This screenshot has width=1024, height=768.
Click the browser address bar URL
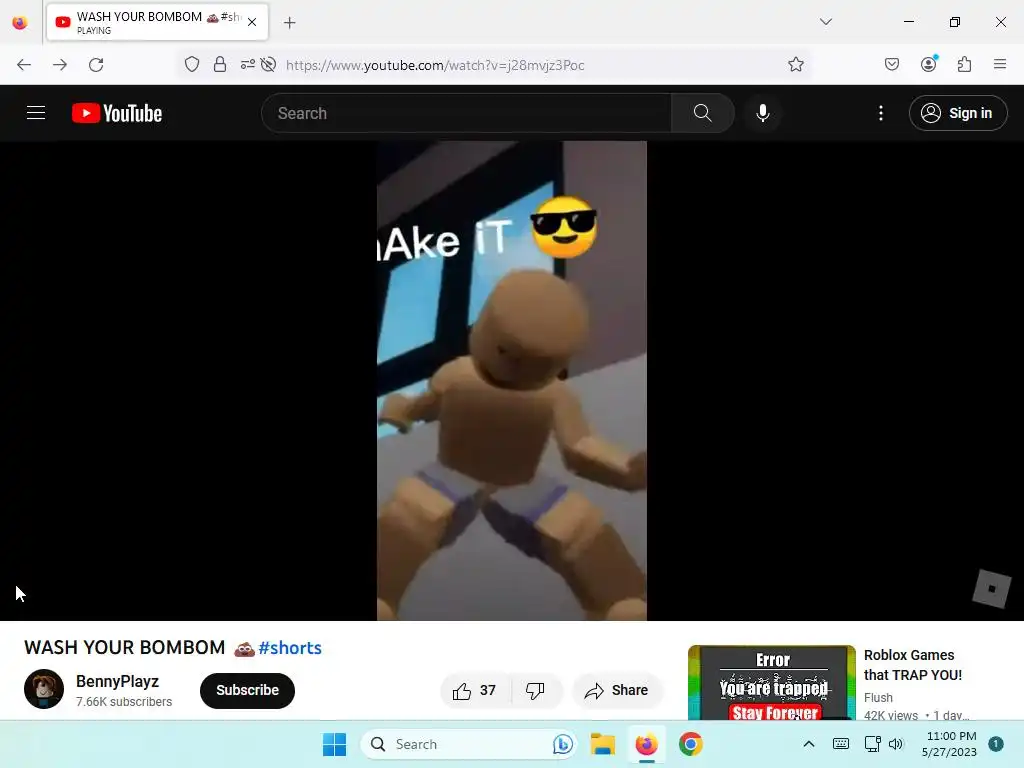click(x=435, y=65)
